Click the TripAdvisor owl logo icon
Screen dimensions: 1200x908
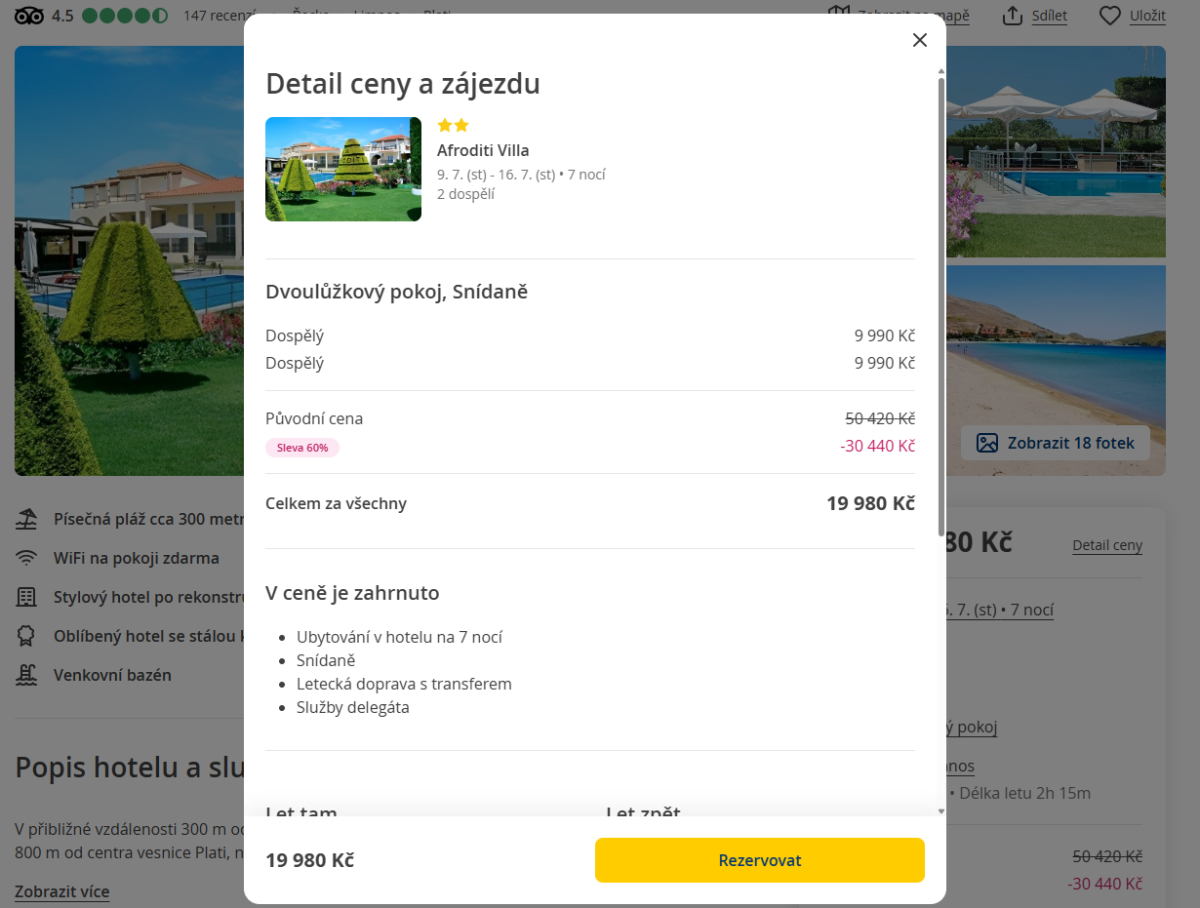pyautogui.click(x=30, y=16)
